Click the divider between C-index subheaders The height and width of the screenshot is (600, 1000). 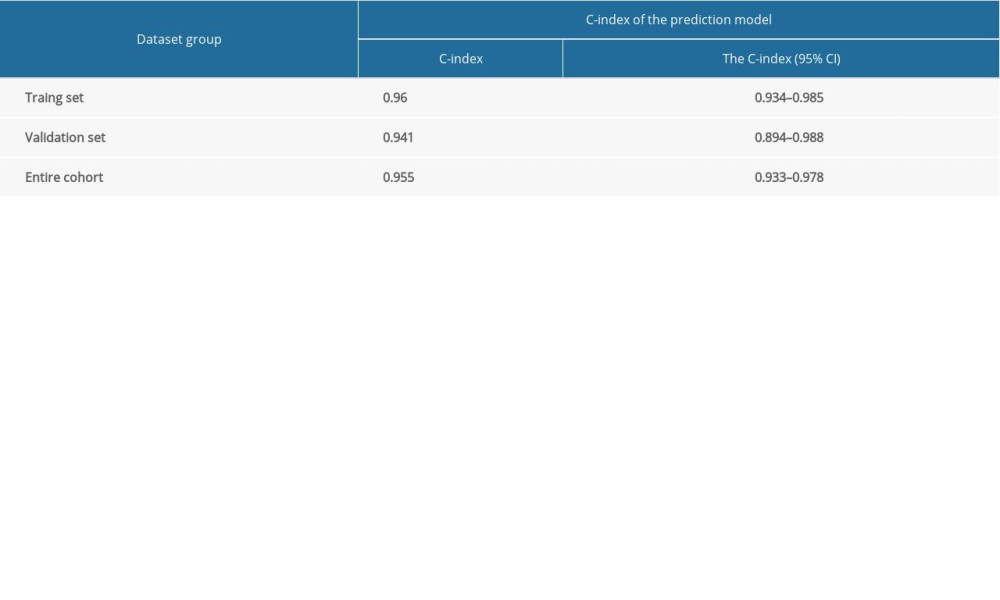click(x=563, y=58)
